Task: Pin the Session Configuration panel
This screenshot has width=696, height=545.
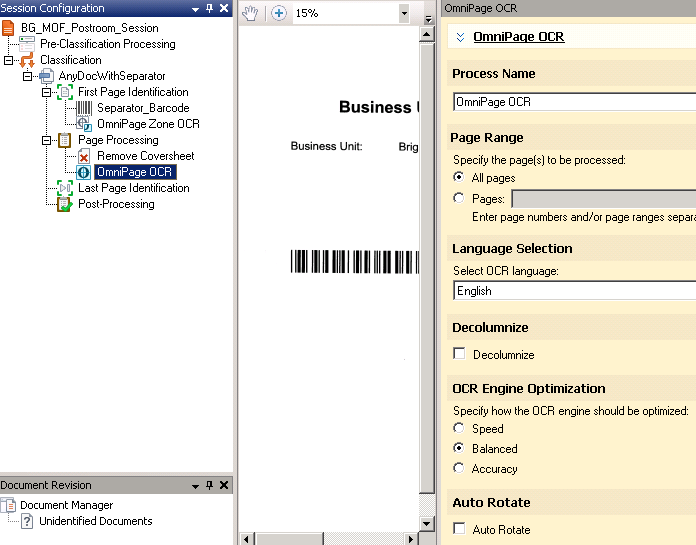Action: [210, 8]
